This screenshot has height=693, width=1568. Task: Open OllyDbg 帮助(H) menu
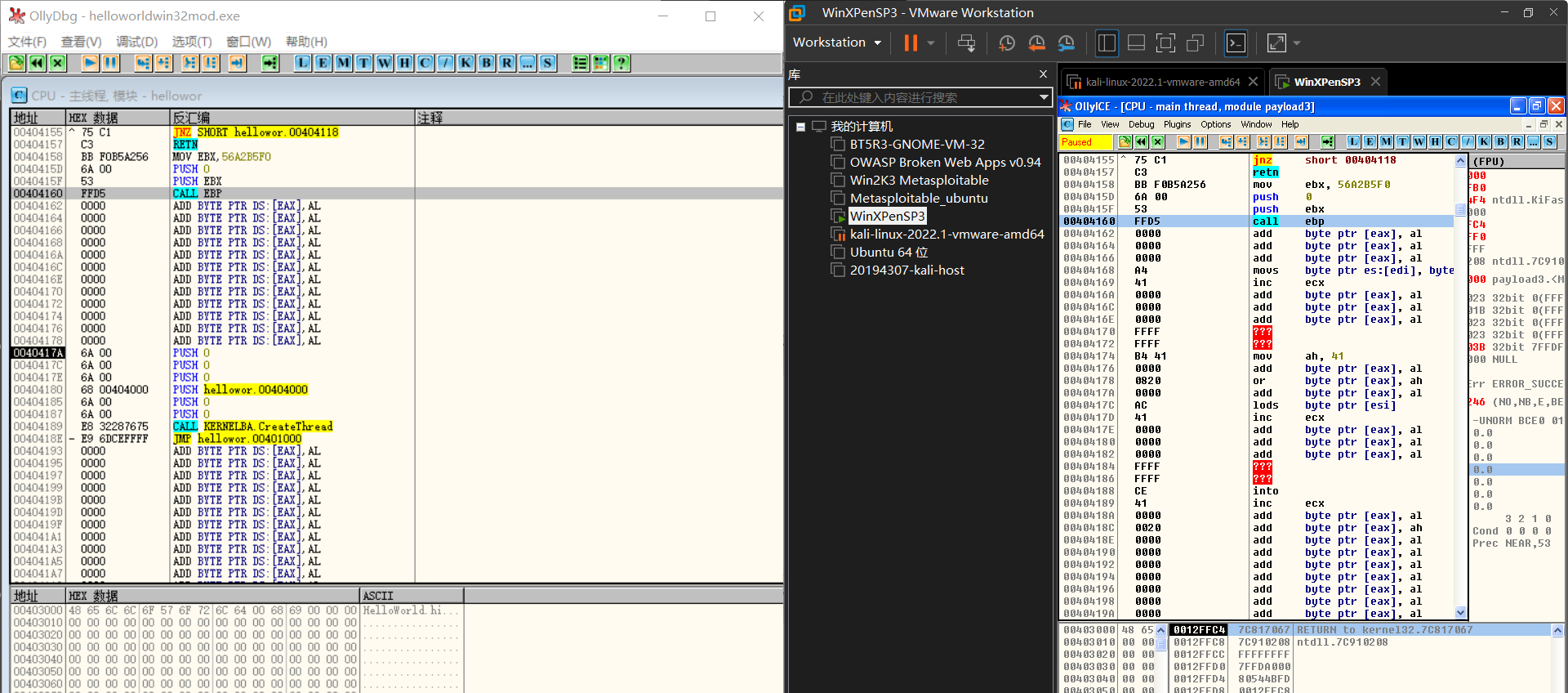[x=306, y=42]
